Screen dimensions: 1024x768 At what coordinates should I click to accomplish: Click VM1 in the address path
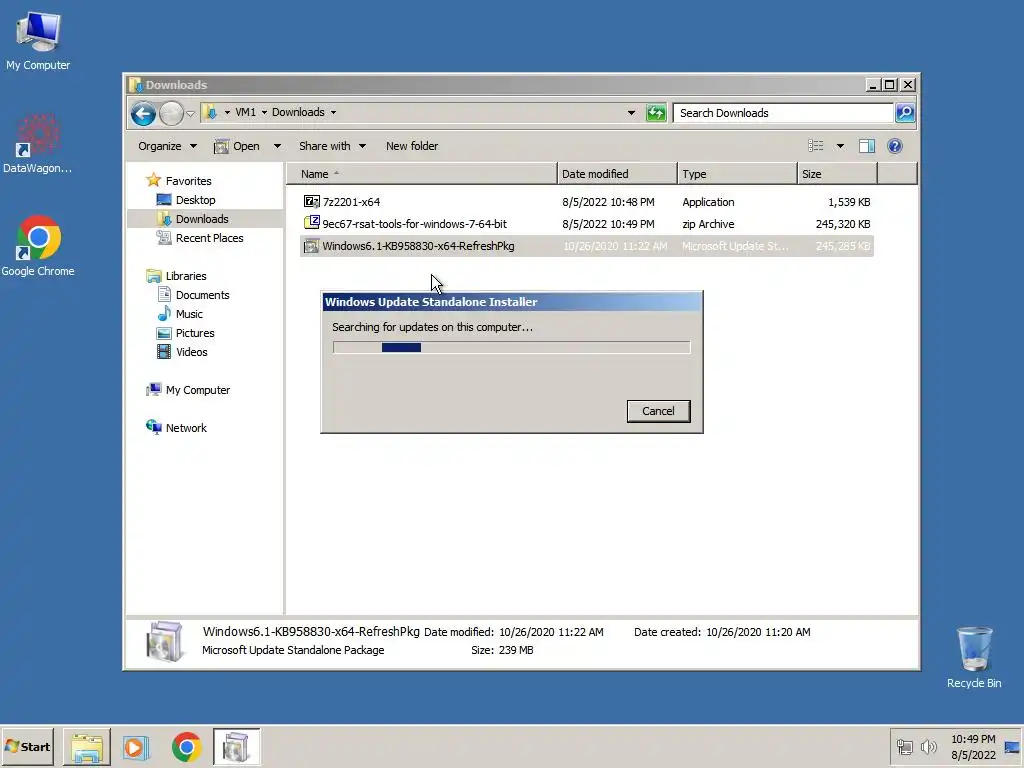(x=246, y=112)
